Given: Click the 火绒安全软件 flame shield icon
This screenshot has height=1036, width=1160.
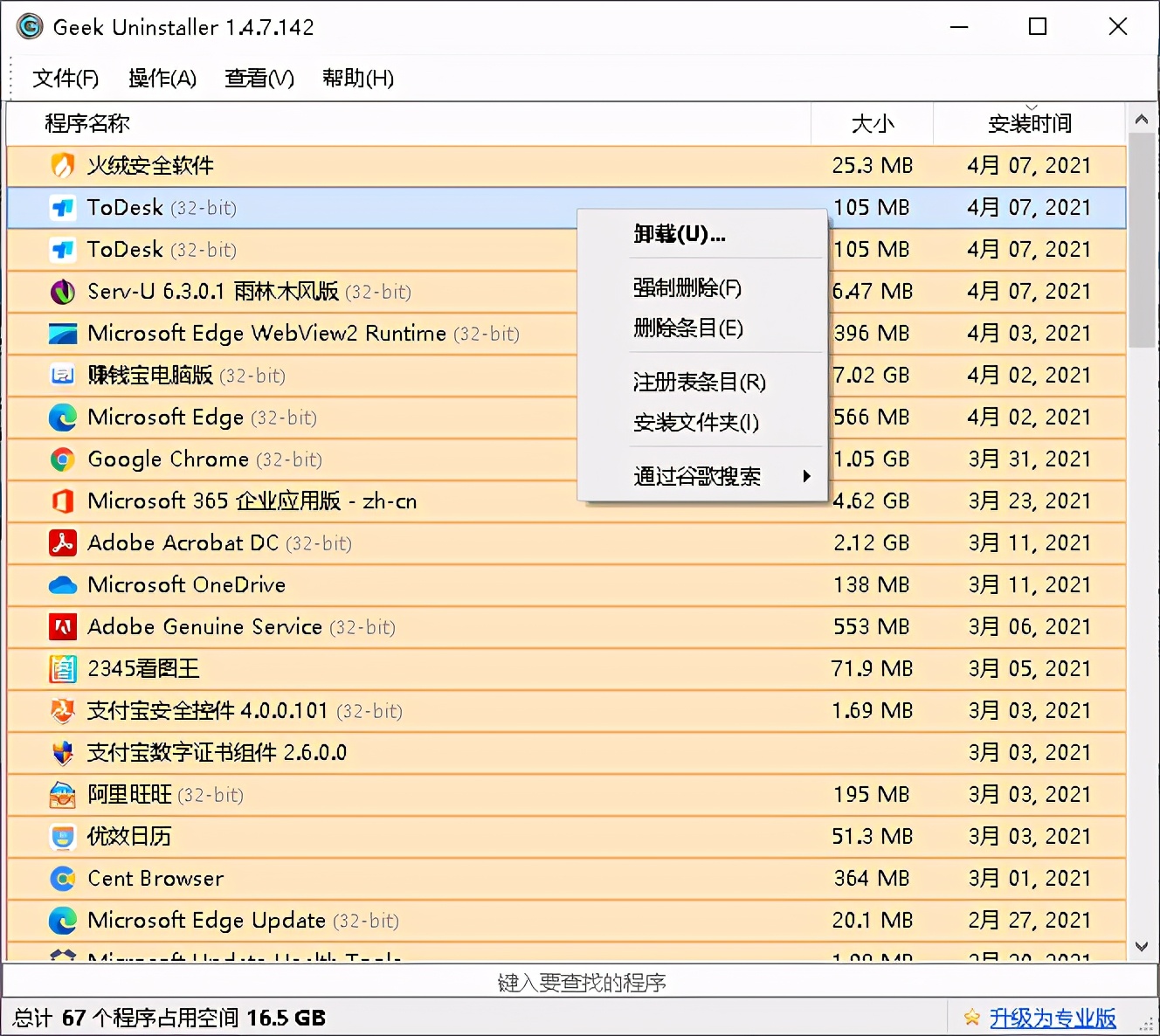Looking at the screenshot, I should (x=62, y=165).
